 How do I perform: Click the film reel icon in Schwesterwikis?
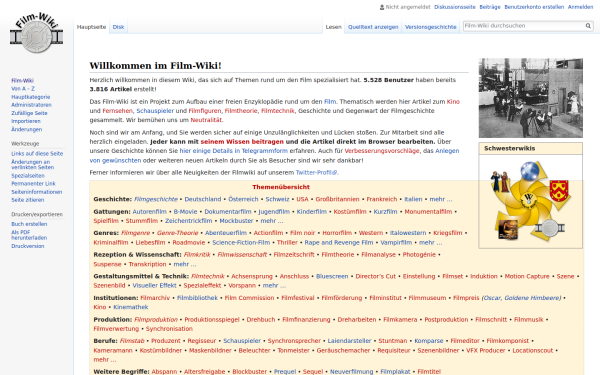[550, 228]
